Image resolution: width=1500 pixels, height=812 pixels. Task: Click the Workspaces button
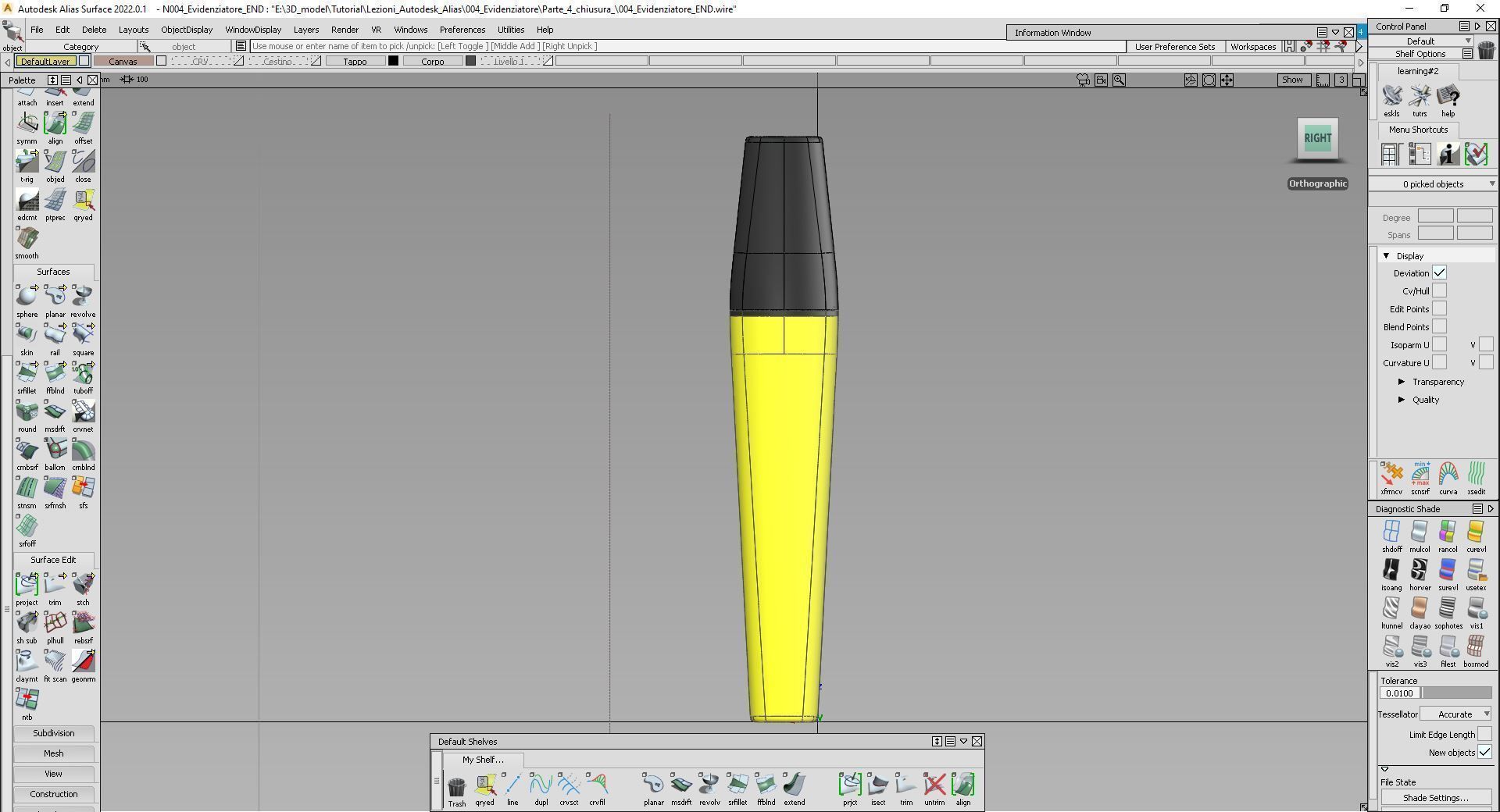pyautogui.click(x=1252, y=47)
